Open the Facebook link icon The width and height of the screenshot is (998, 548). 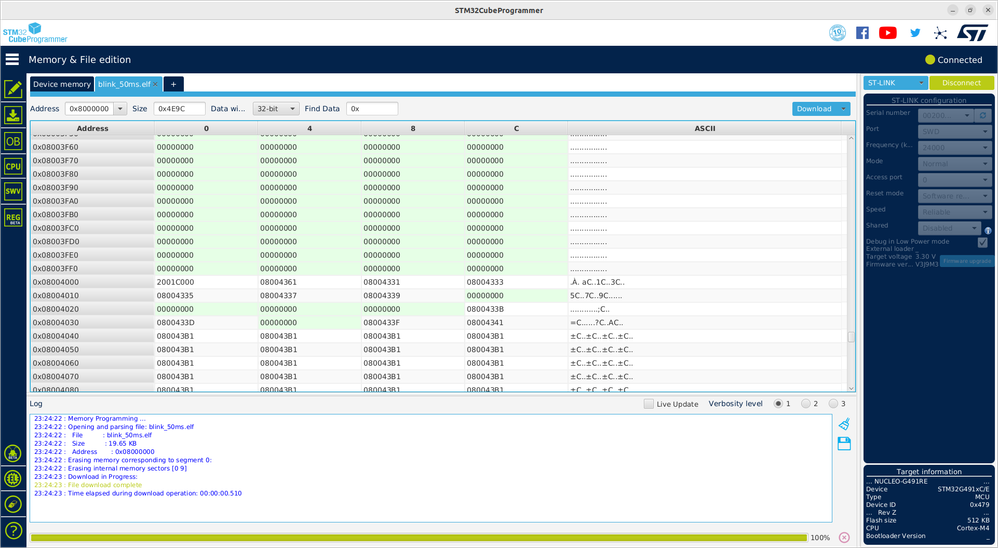(862, 32)
